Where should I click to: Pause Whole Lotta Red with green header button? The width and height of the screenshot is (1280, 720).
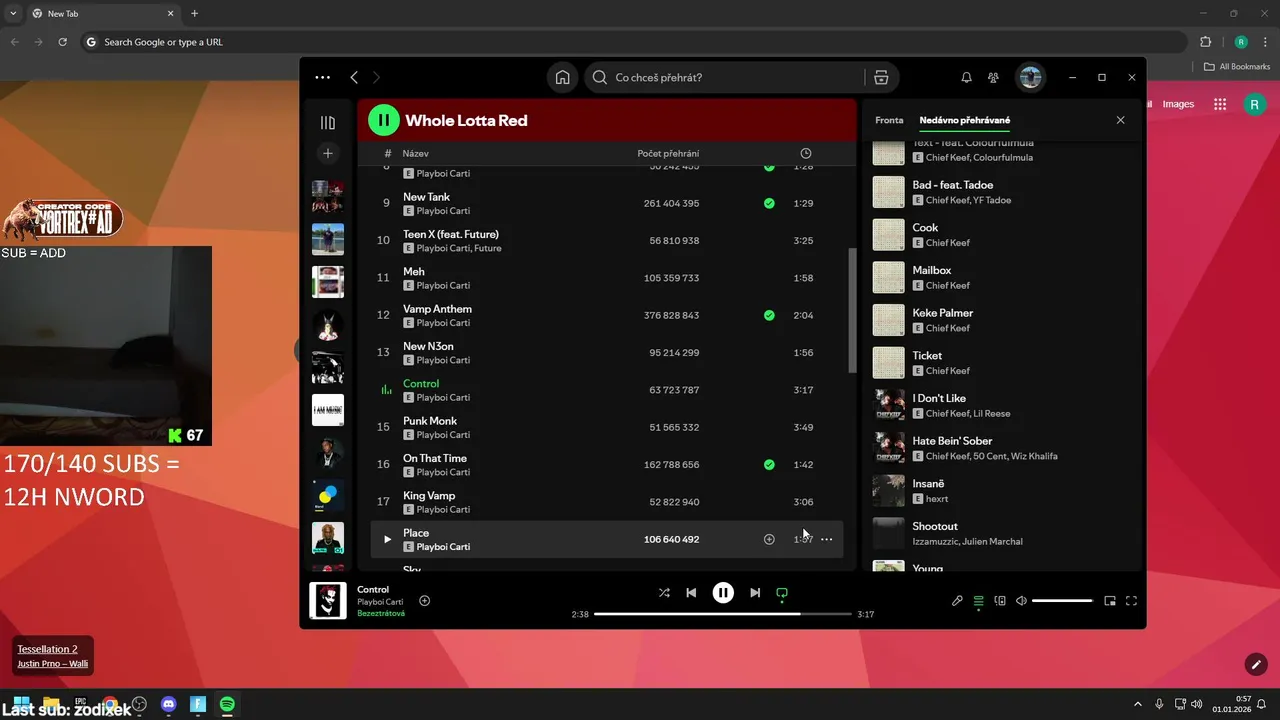(x=384, y=120)
